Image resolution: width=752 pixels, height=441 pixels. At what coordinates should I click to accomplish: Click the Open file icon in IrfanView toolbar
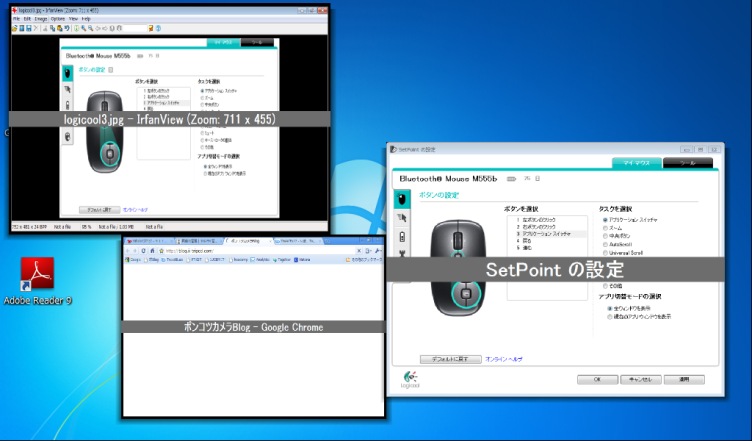pos(14,28)
